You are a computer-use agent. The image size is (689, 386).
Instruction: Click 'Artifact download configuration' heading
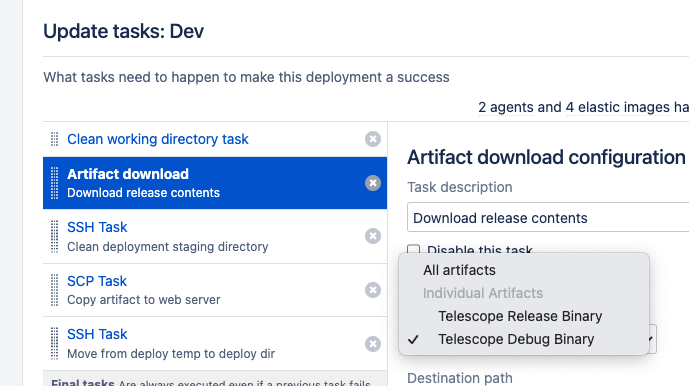click(546, 157)
